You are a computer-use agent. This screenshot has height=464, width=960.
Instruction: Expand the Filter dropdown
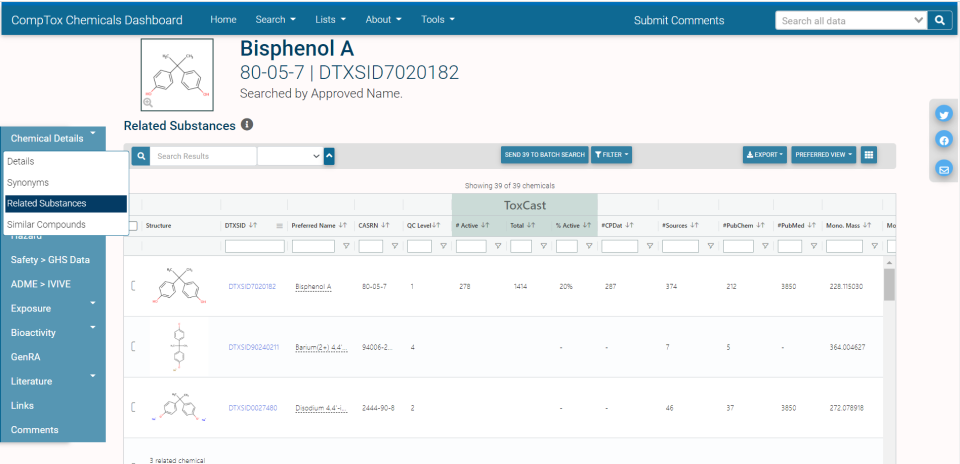pos(611,155)
